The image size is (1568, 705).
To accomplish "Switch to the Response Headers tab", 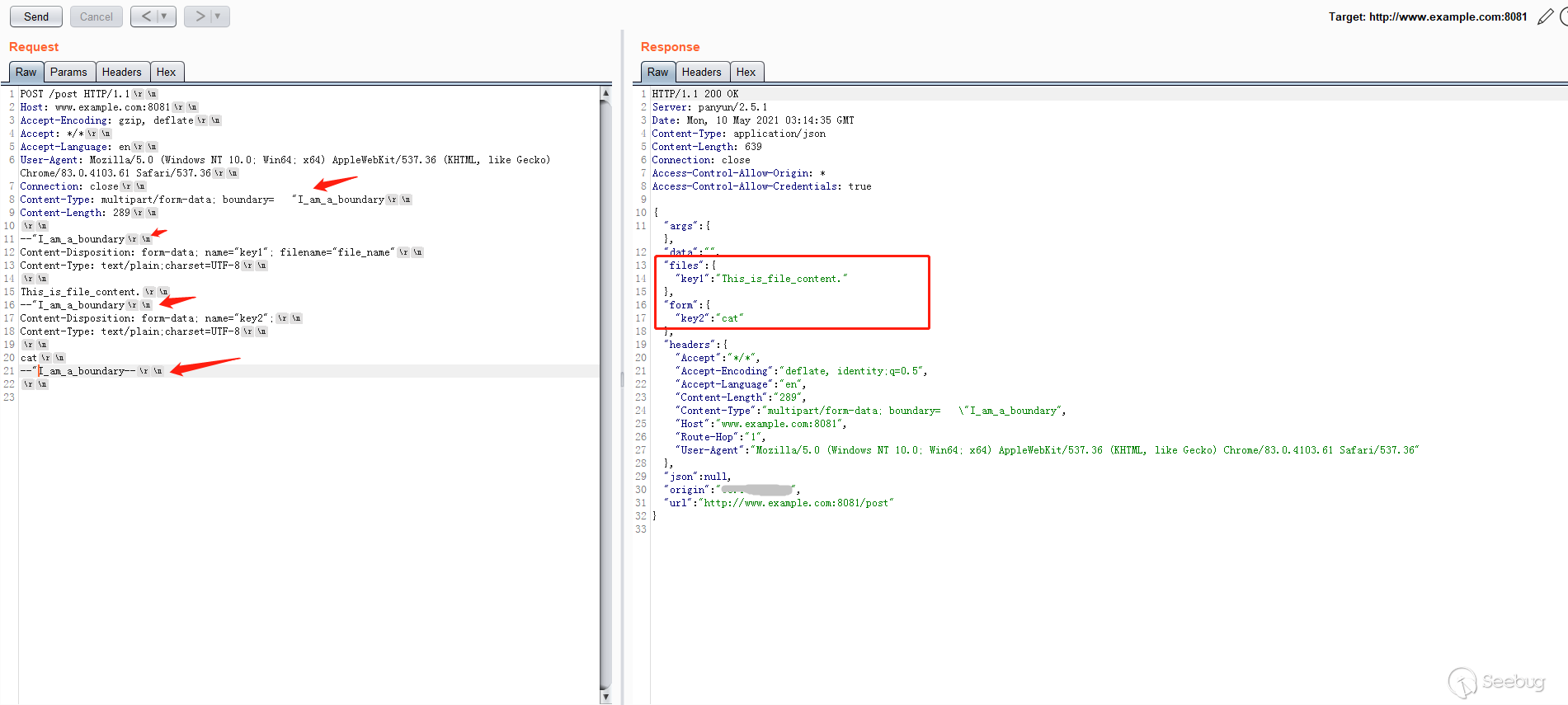I will 701,72.
